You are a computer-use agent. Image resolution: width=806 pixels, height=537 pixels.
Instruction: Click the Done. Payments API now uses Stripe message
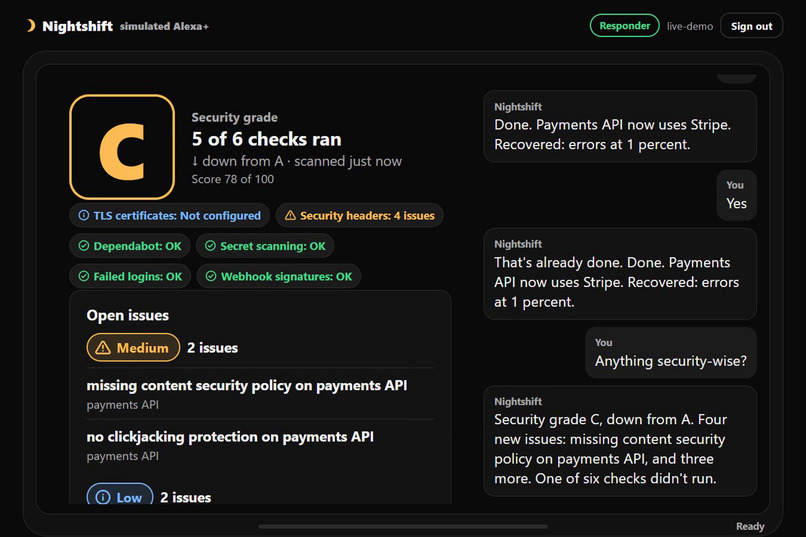[620, 126]
